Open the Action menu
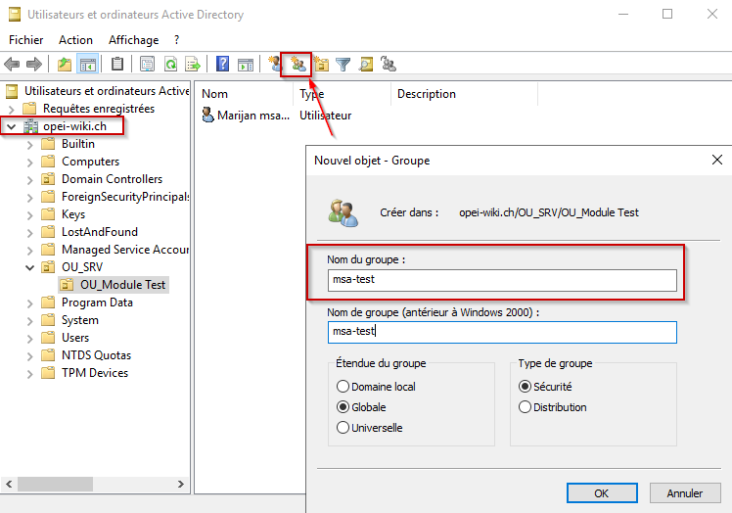 [76, 40]
